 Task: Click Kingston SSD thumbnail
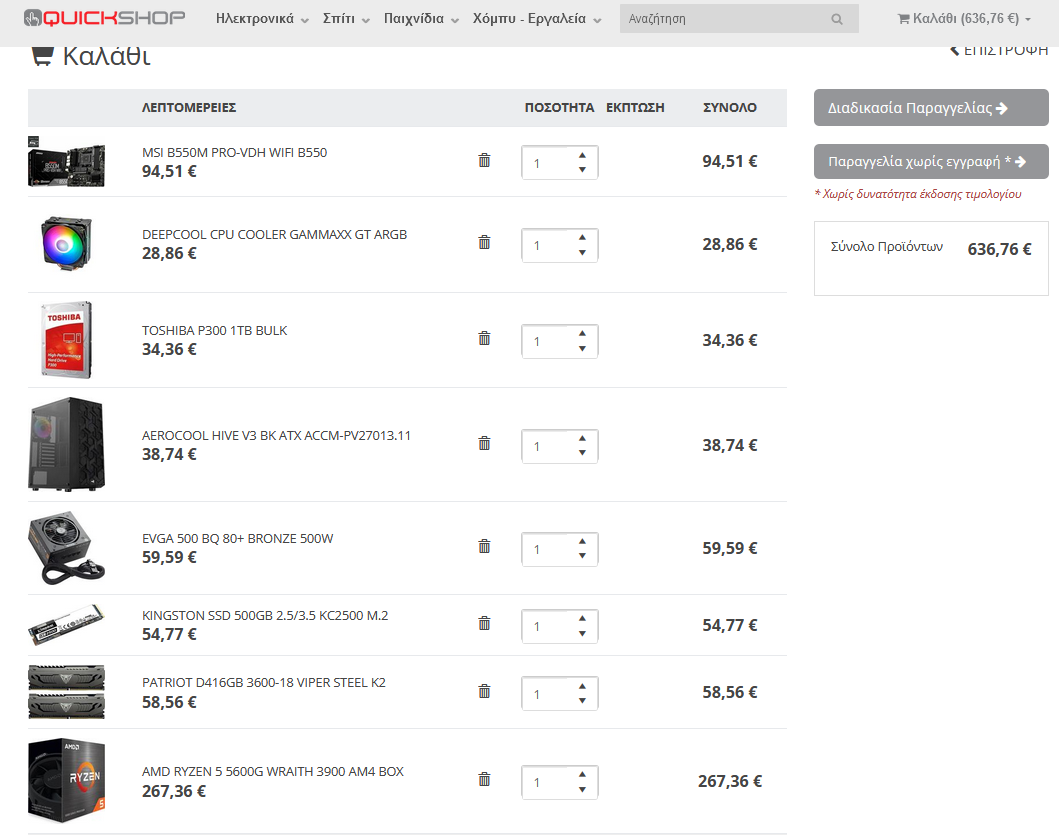click(x=66, y=625)
